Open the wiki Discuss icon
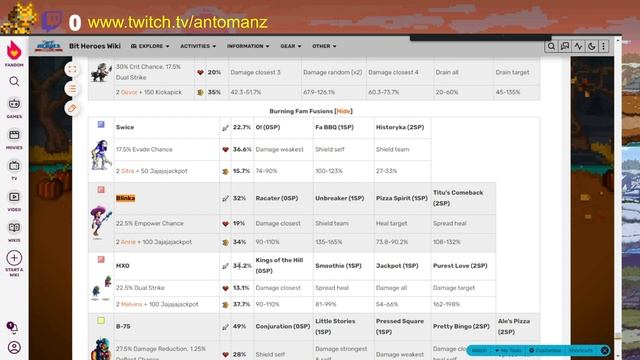Viewport: 640px width, 360px height. [x=565, y=46]
